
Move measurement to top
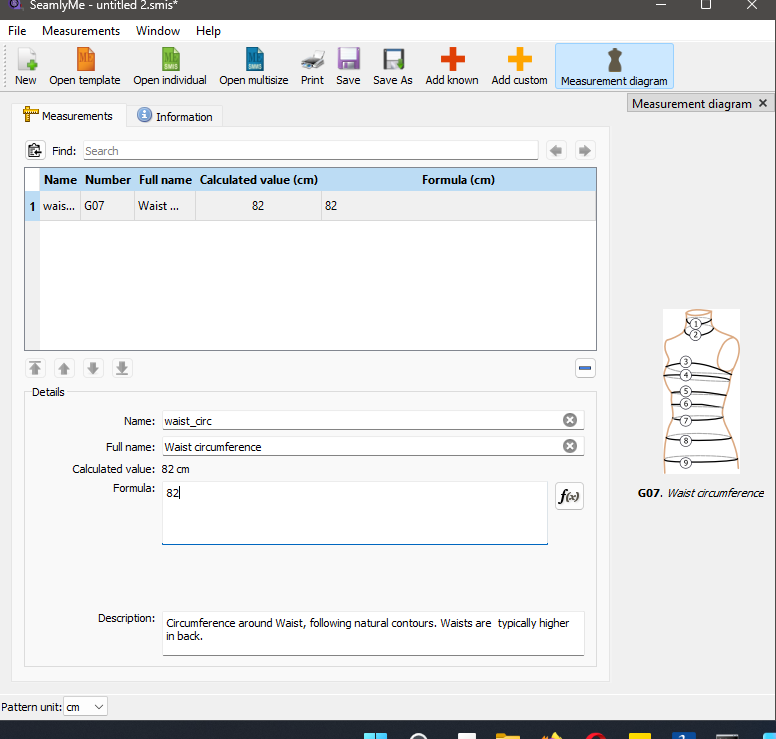(35, 368)
